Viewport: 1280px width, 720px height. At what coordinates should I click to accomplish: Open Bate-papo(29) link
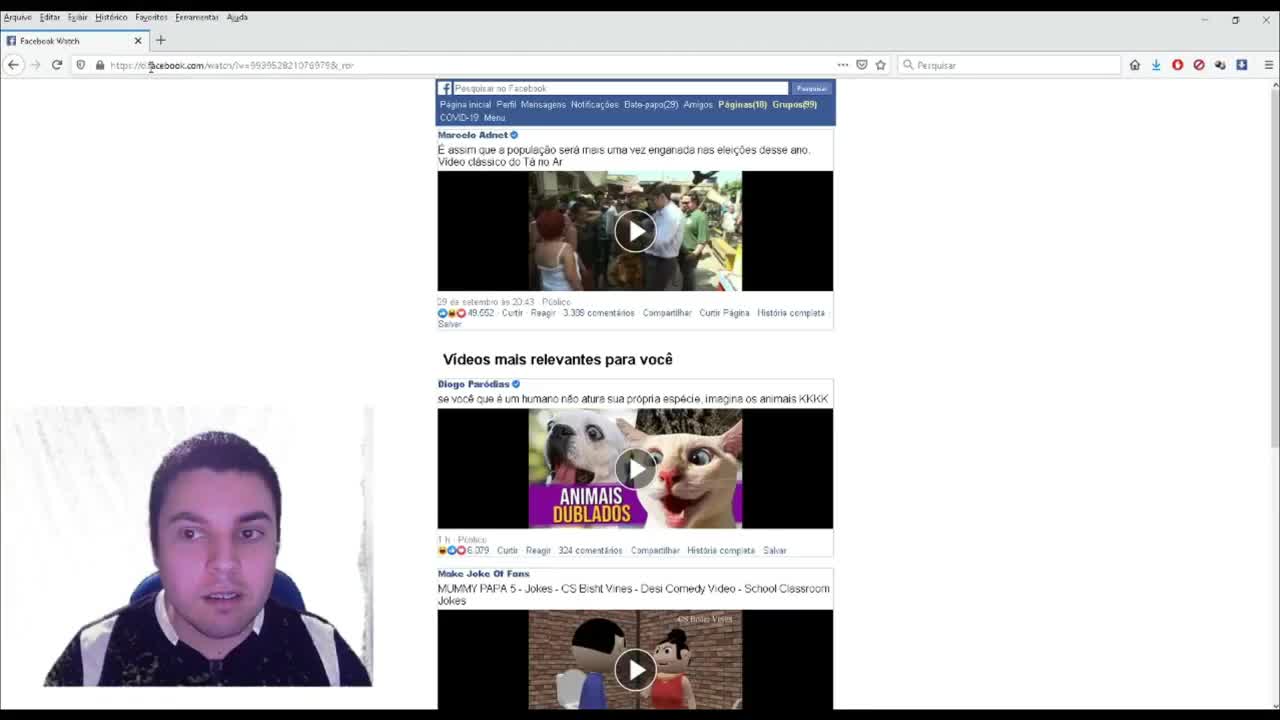click(x=651, y=104)
